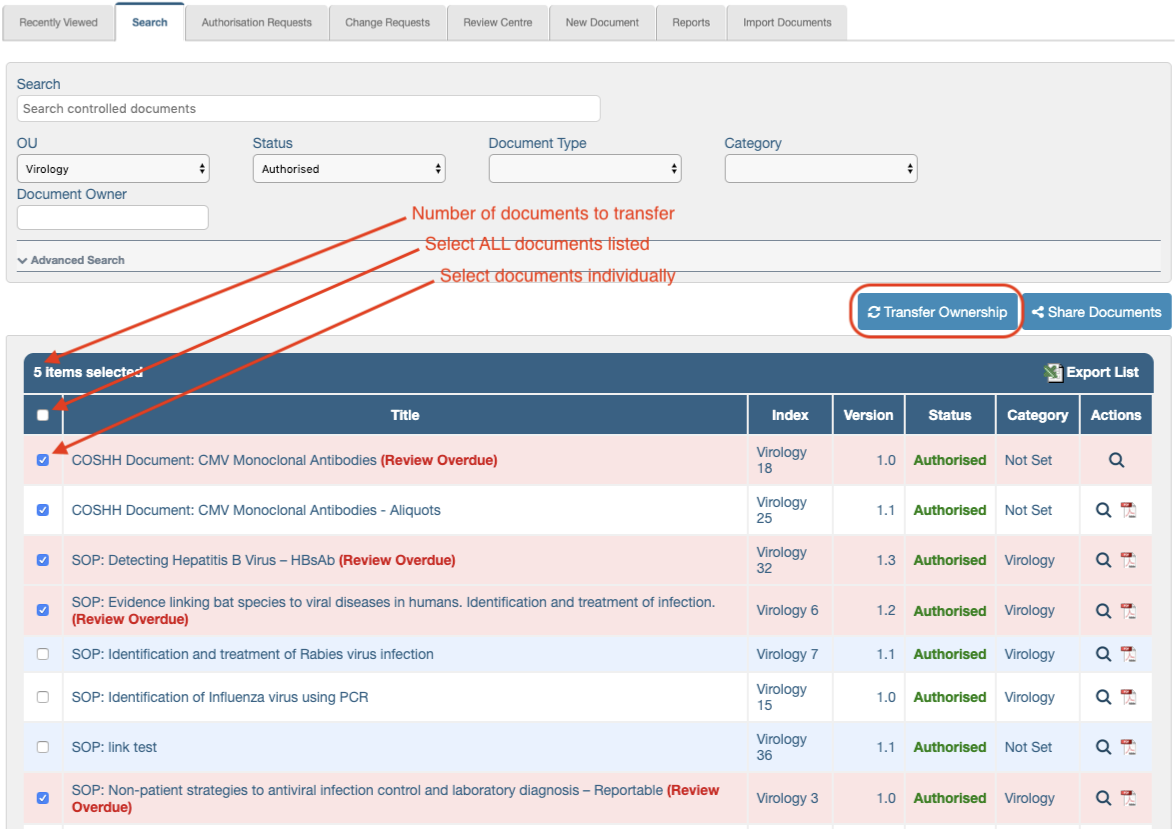Open PDF for Influenza virus PCR SOP

pyautogui.click(x=1128, y=697)
